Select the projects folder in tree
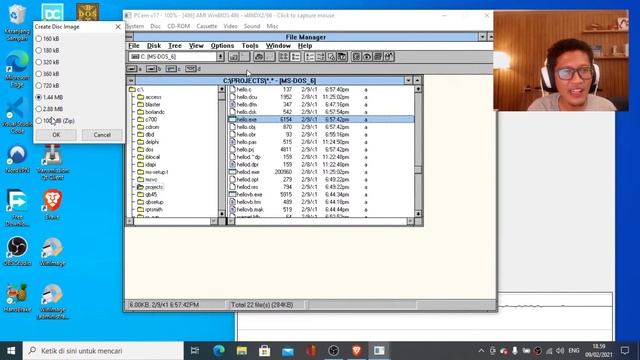640x360 pixels. pos(150,187)
